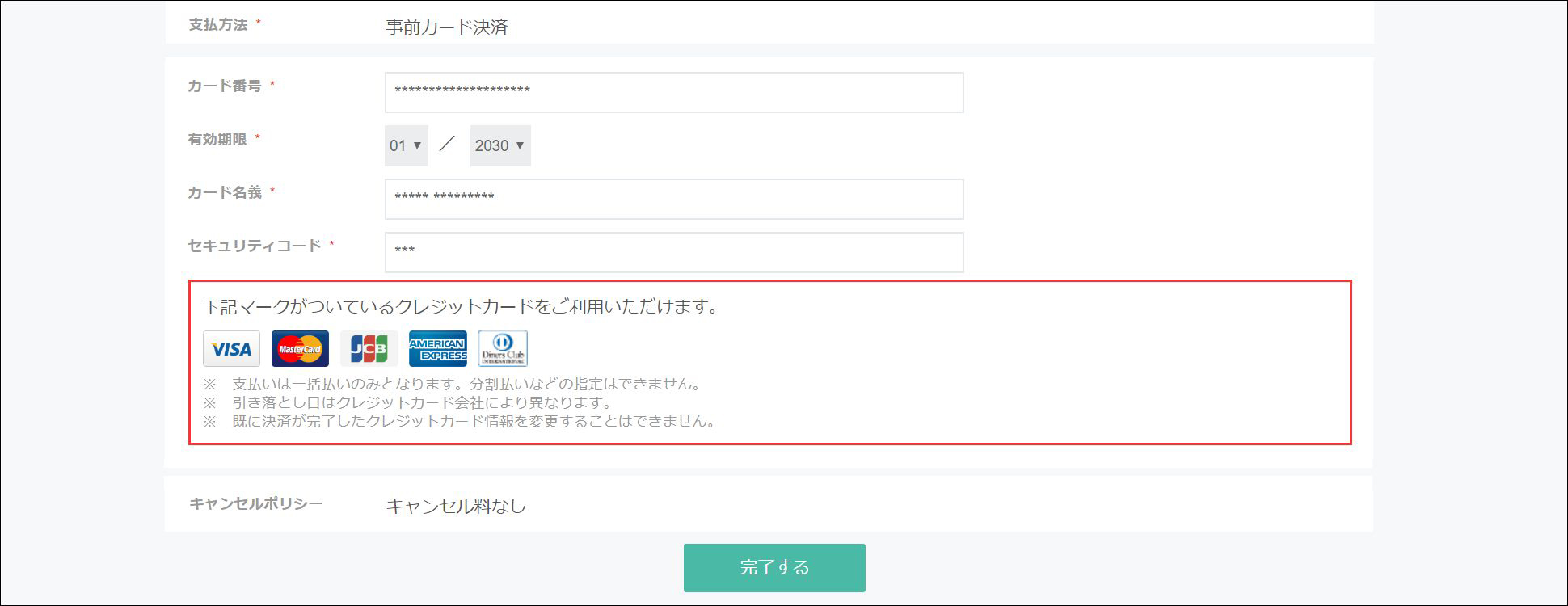Click the JCB card logo
1568x606 pixels.
pyautogui.click(x=369, y=348)
